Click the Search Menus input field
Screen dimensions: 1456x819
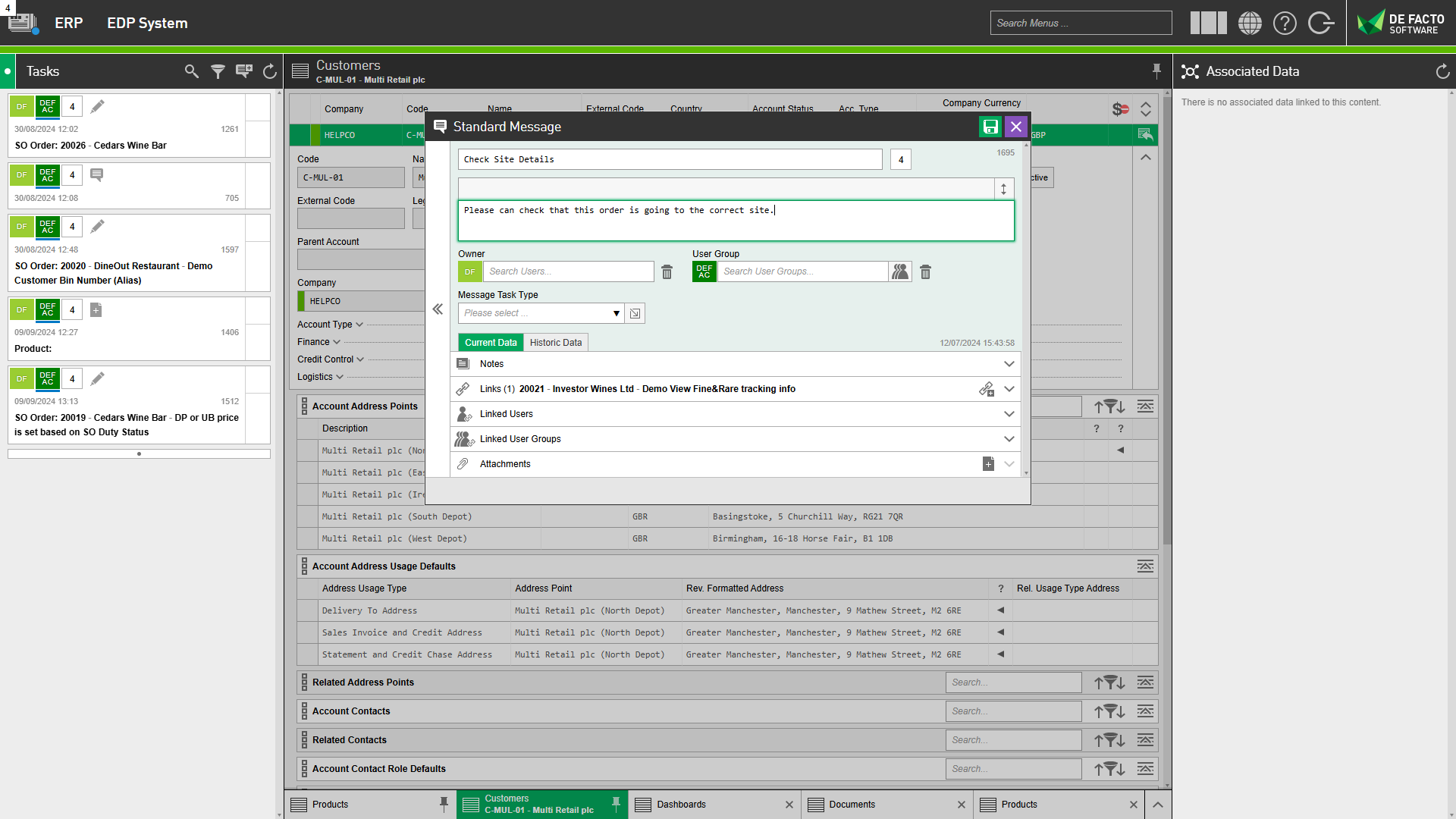click(x=1081, y=22)
